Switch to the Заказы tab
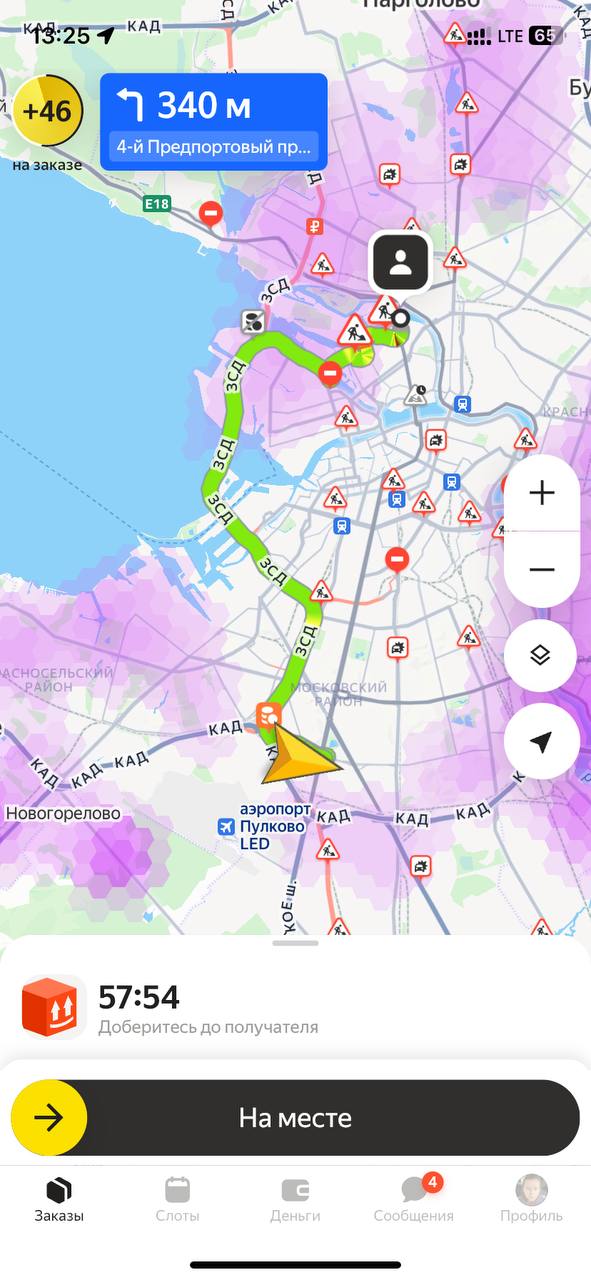The image size is (591, 1280). click(59, 1200)
